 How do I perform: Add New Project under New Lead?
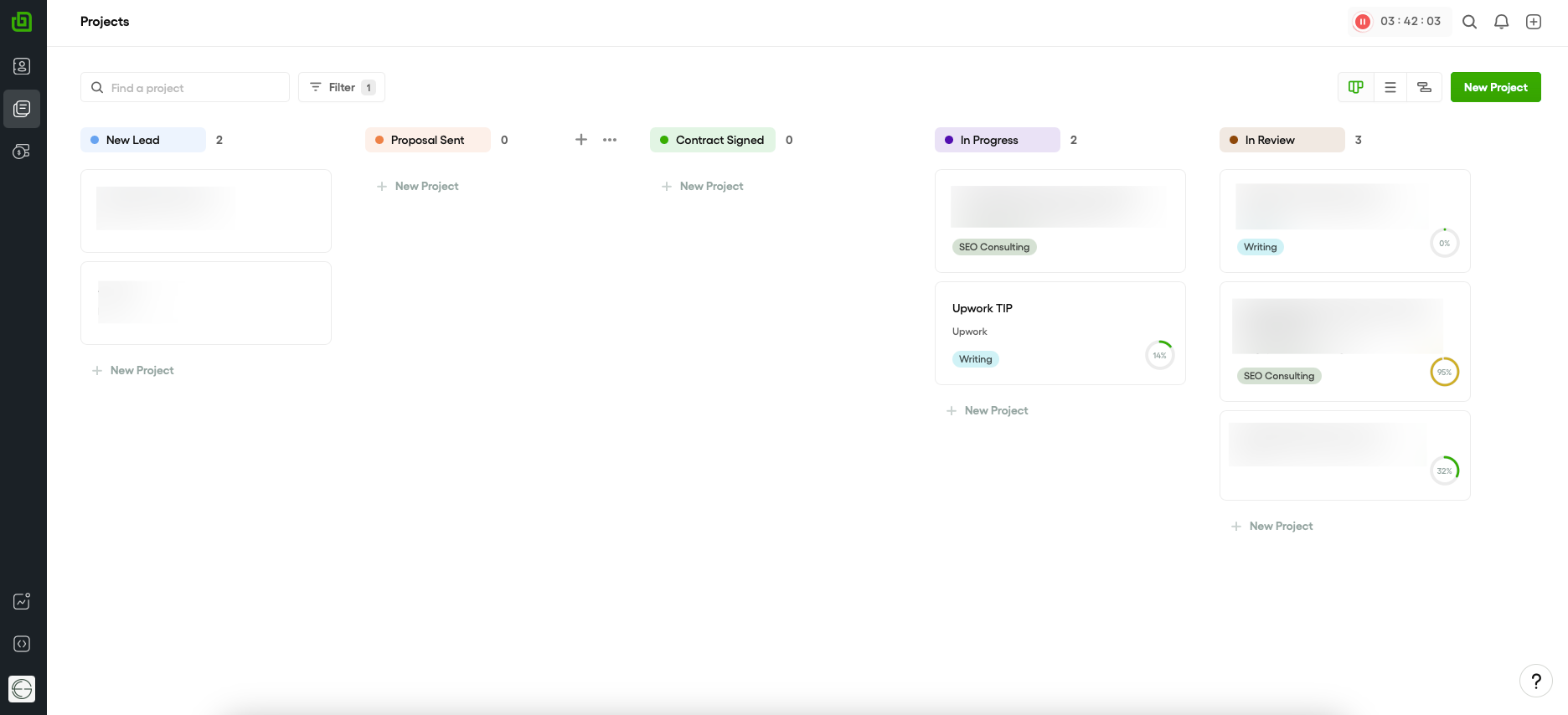coord(133,370)
